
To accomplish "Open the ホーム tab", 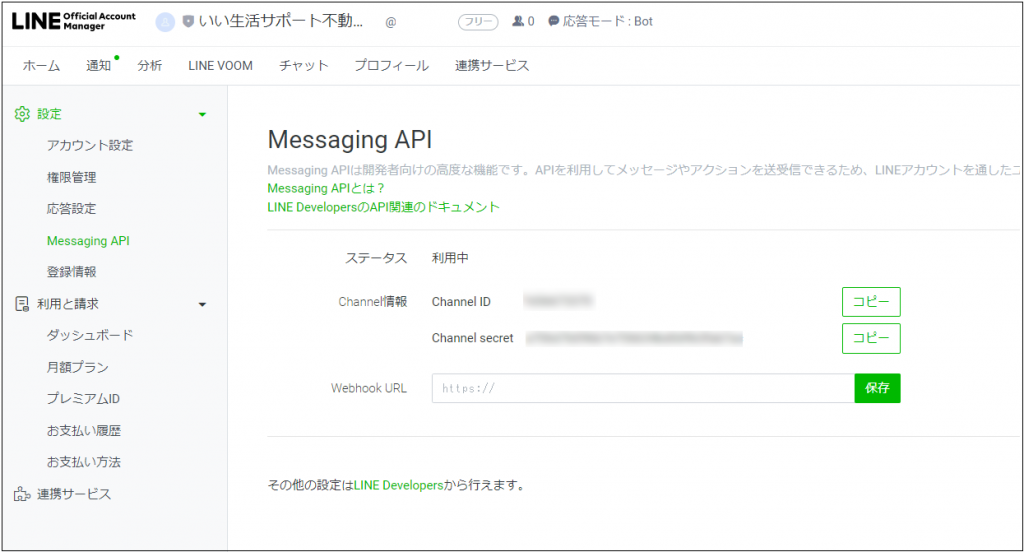I will 41,65.
